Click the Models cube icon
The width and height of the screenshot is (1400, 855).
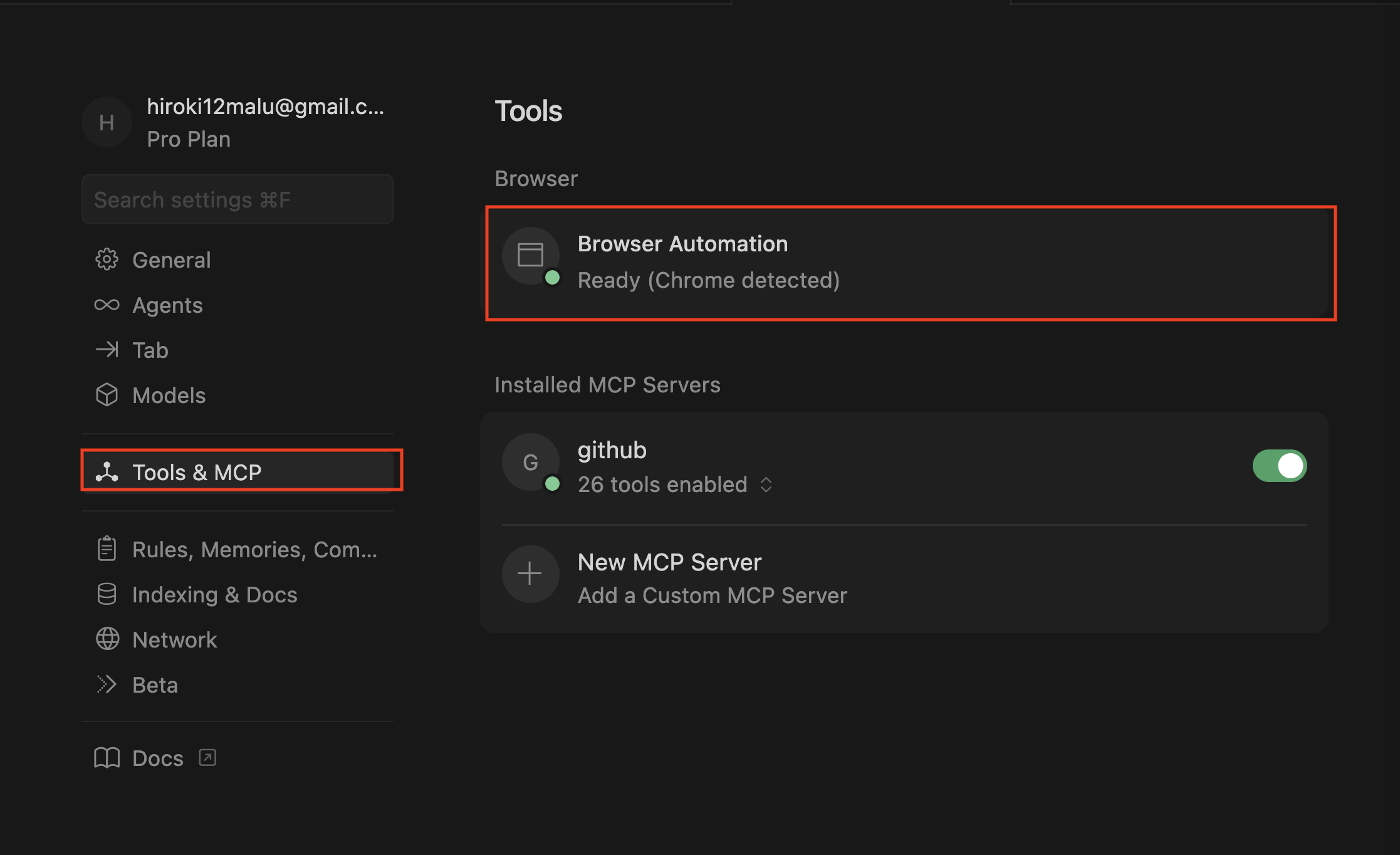[x=107, y=395]
